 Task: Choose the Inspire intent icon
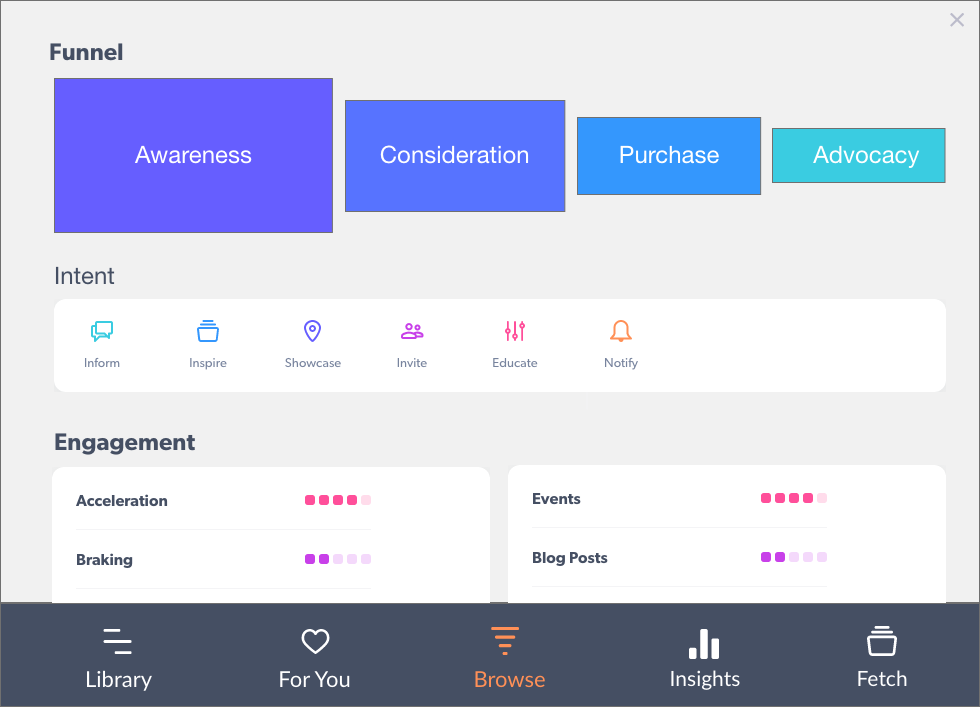tap(208, 332)
